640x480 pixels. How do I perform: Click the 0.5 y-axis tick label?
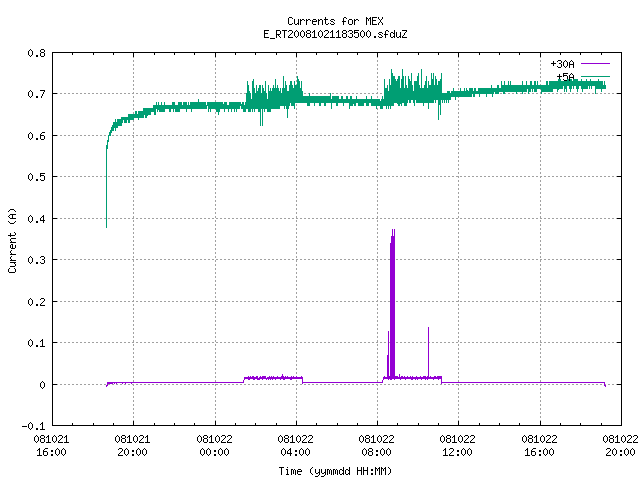(x=36, y=177)
